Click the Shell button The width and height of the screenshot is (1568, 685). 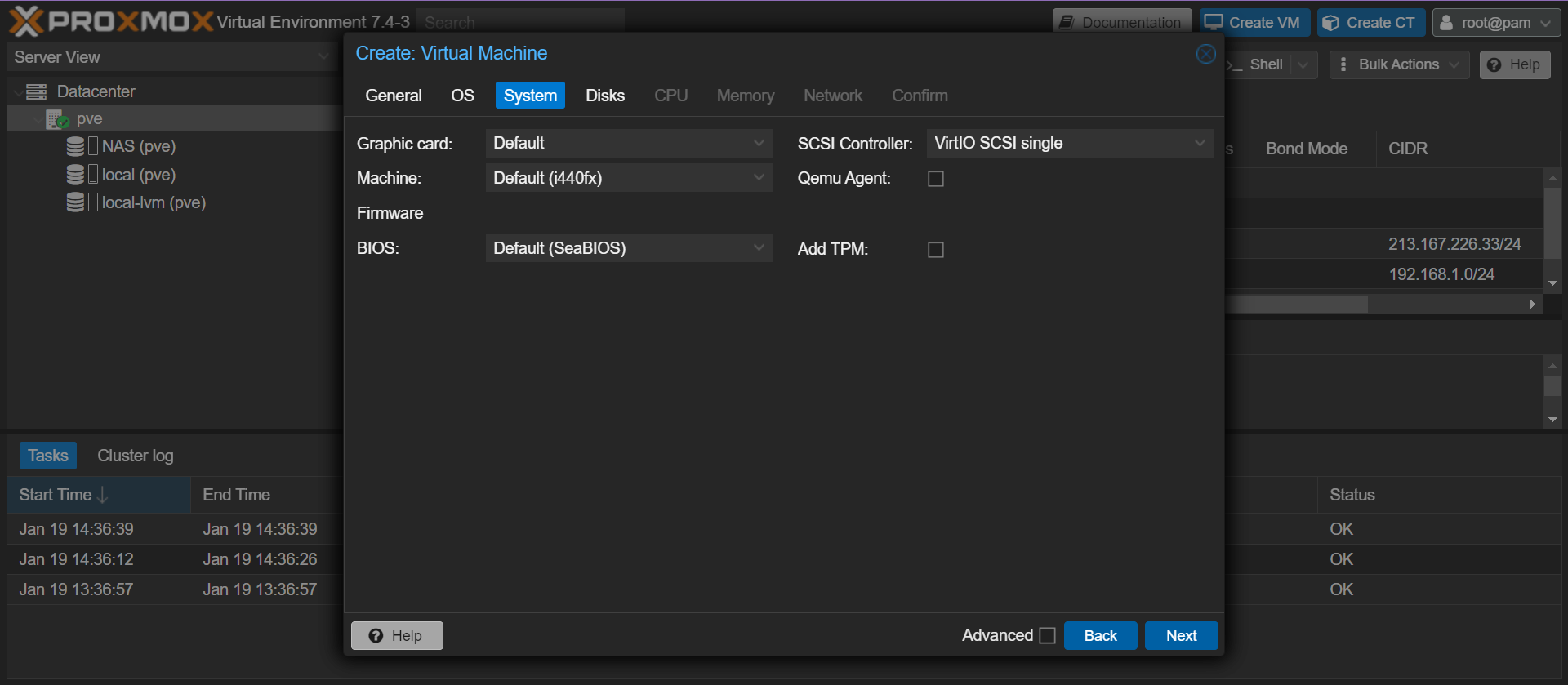click(x=1259, y=64)
